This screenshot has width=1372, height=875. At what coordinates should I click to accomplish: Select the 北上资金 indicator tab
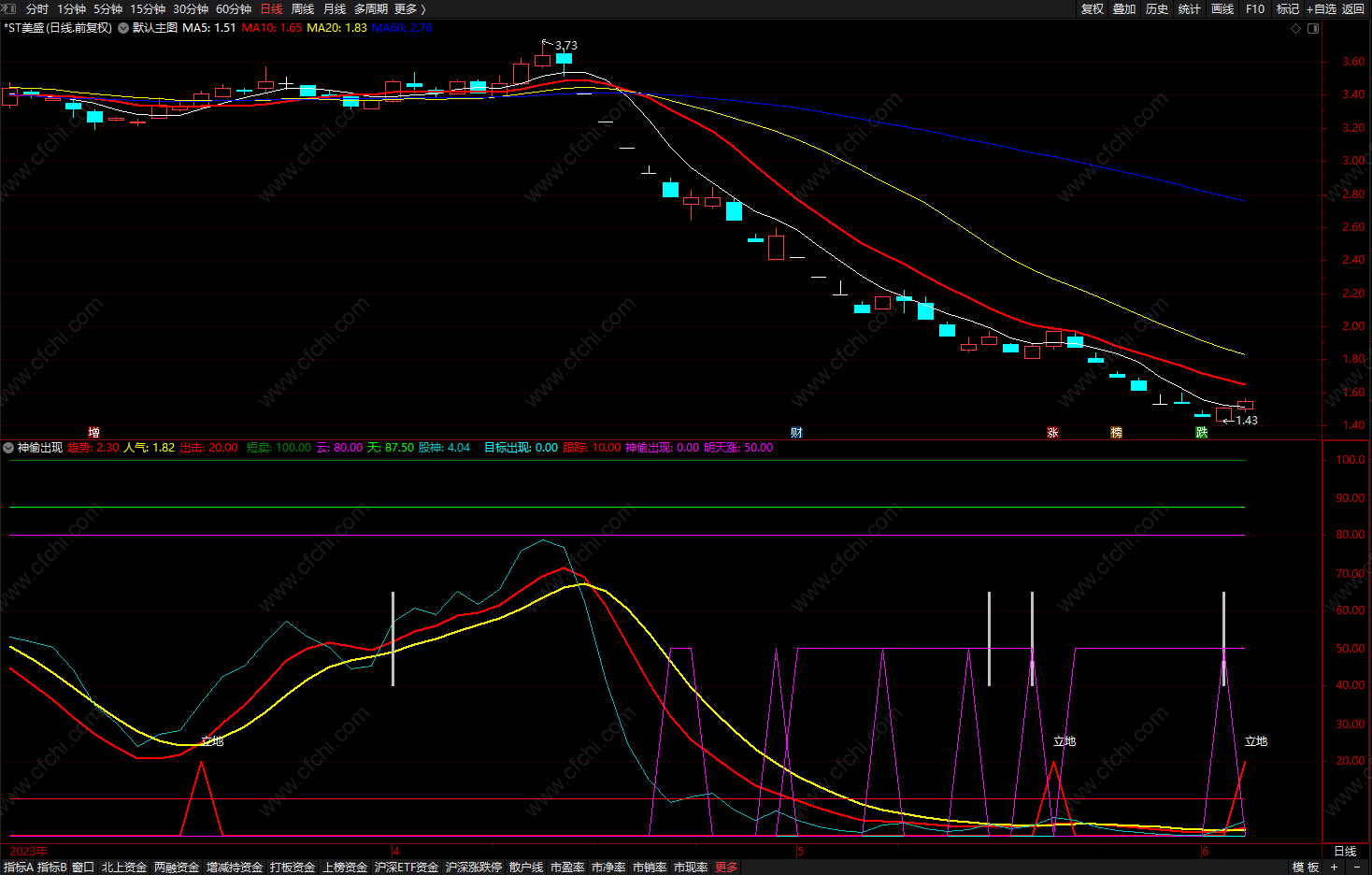coord(123,868)
